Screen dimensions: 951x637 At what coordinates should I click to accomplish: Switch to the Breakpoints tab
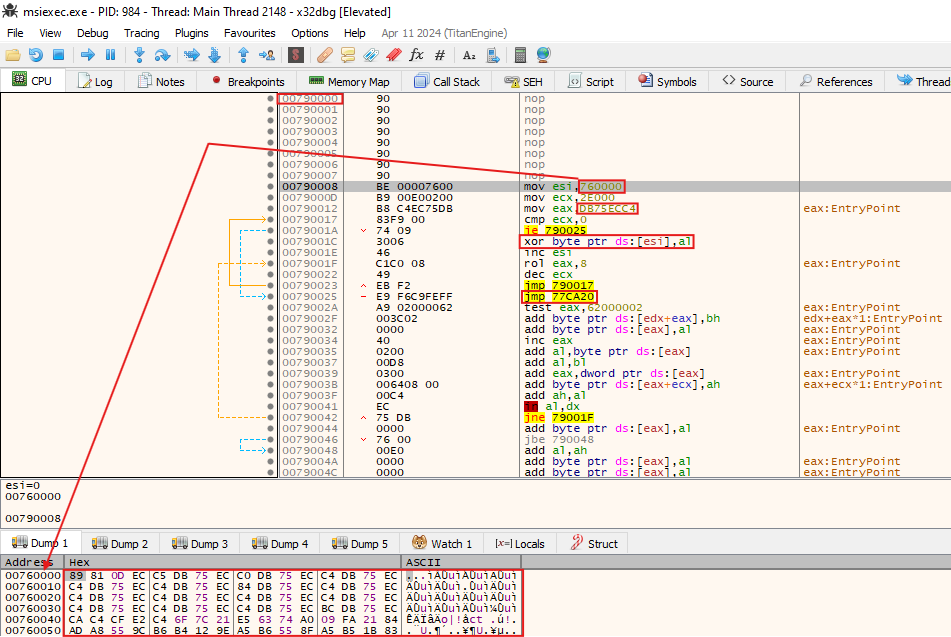coord(247,81)
